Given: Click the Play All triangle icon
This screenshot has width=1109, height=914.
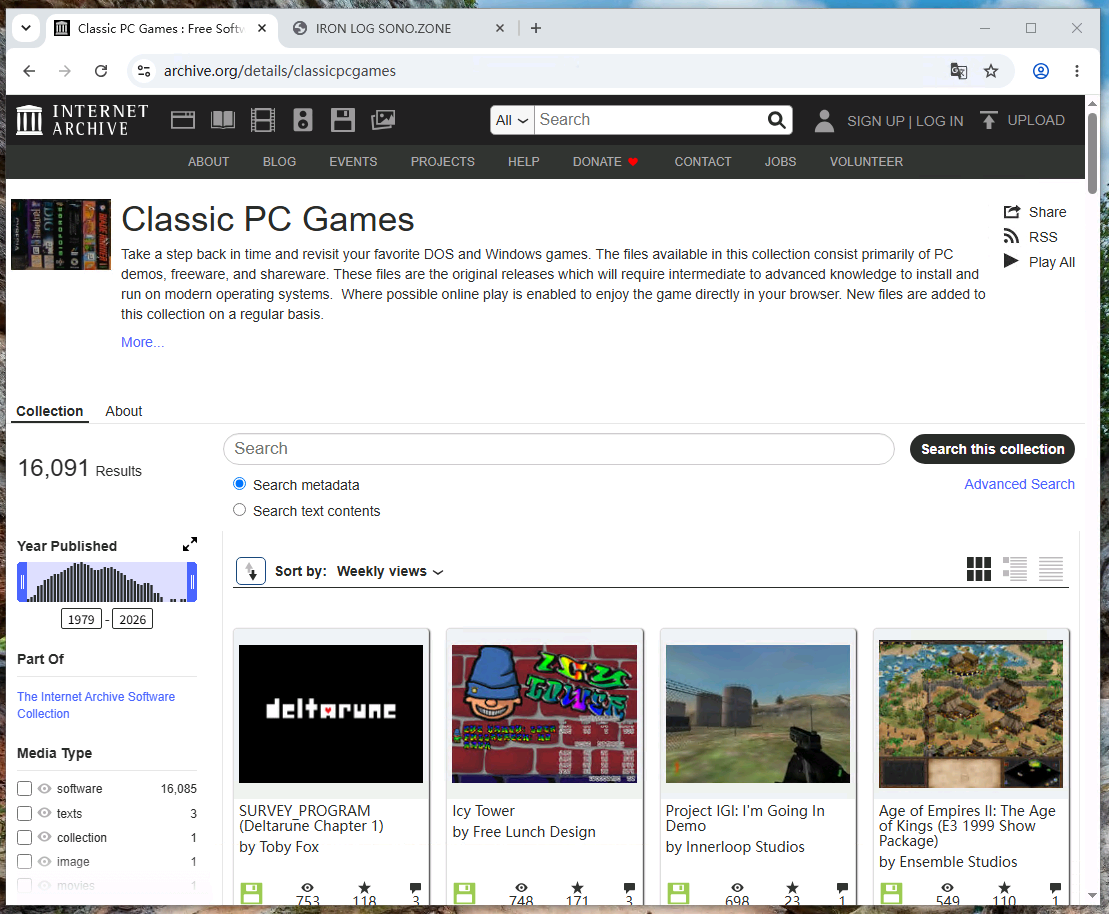Looking at the screenshot, I should coord(1011,261).
